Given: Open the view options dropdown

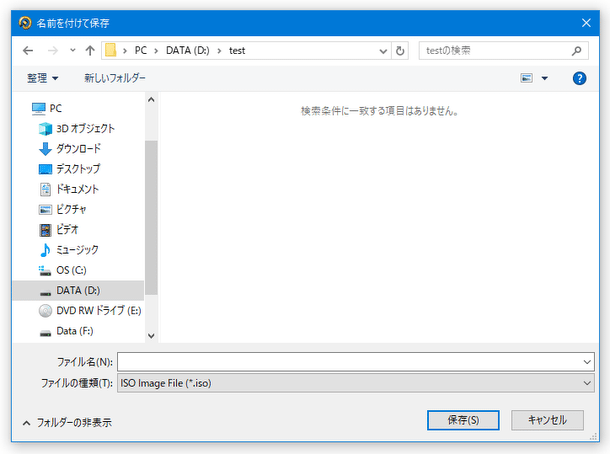Looking at the screenshot, I should click(x=545, y=78).
